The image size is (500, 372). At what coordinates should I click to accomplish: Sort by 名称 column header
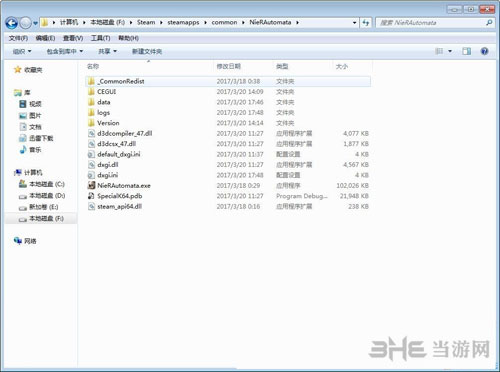click(93, 66)
